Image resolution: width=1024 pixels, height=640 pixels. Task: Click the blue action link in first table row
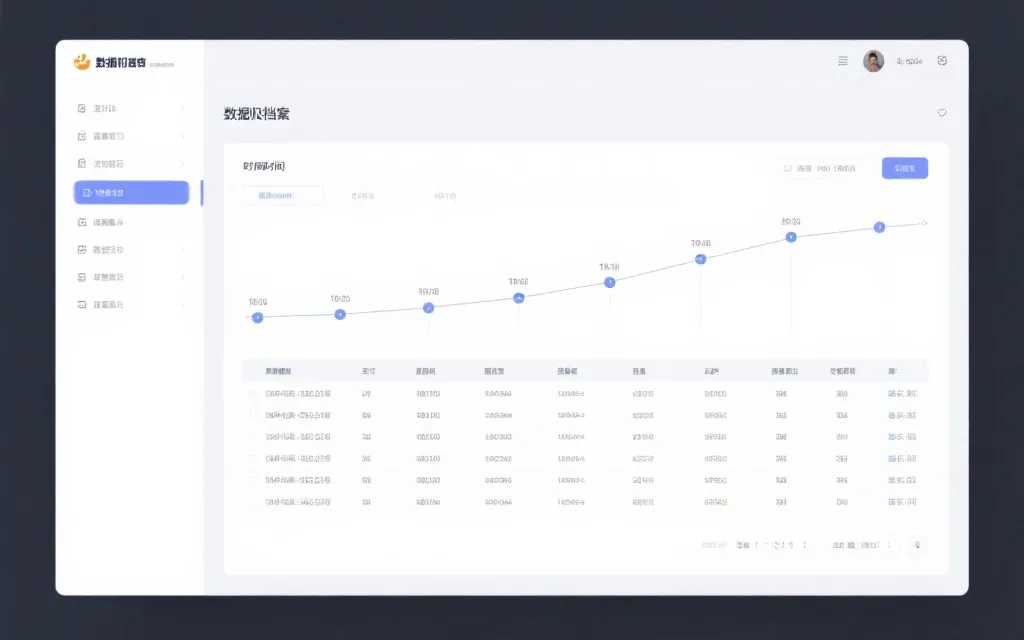tap(902, 394)
